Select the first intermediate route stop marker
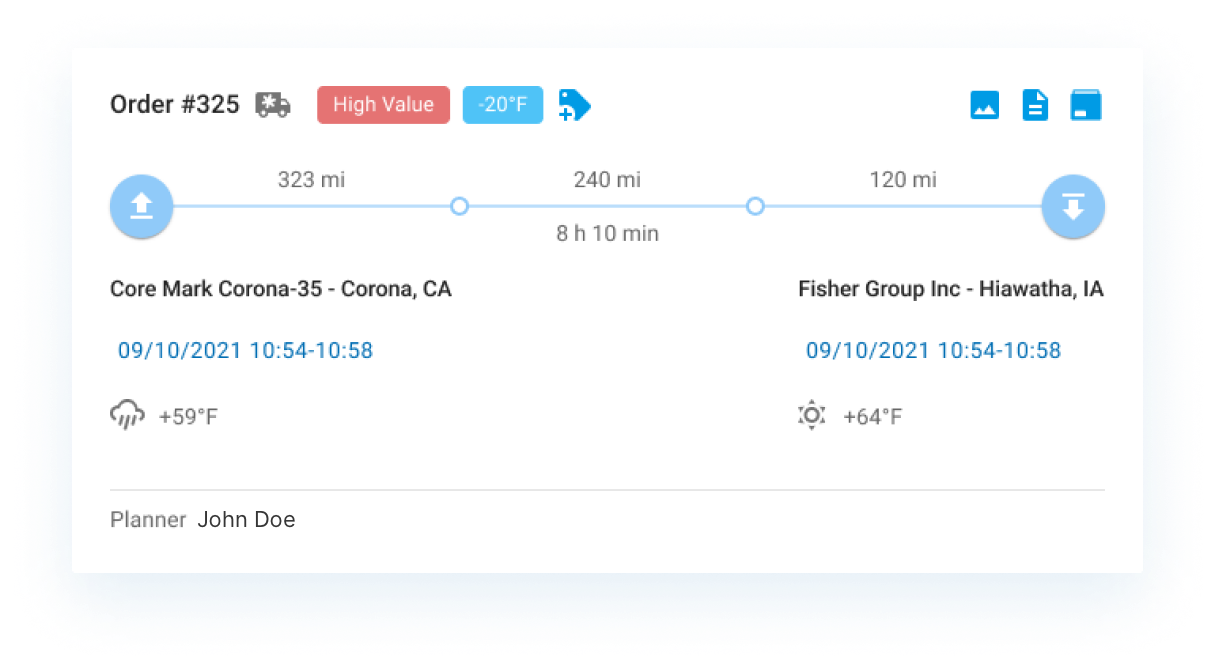1215x669 pixels. 459,206
